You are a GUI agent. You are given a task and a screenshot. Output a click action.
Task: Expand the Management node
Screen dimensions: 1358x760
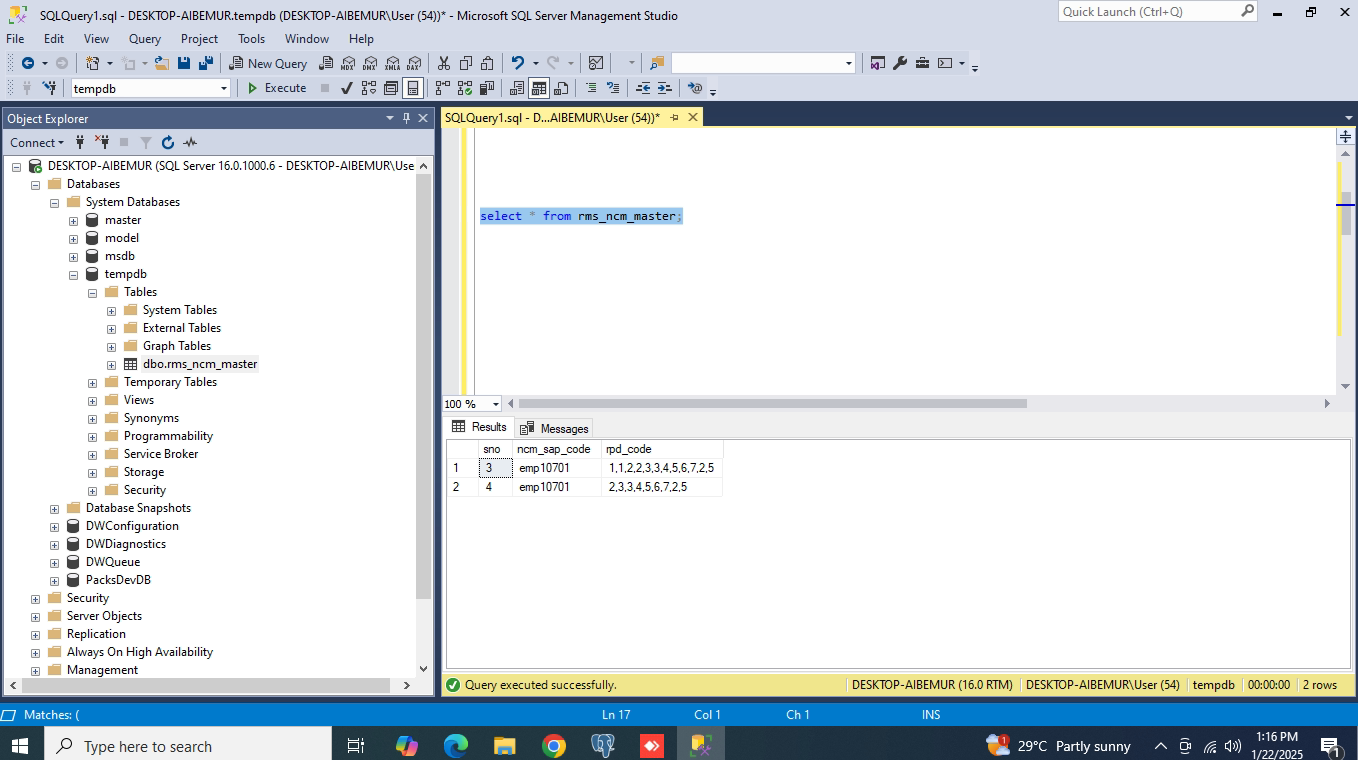[x=36, y=670]
